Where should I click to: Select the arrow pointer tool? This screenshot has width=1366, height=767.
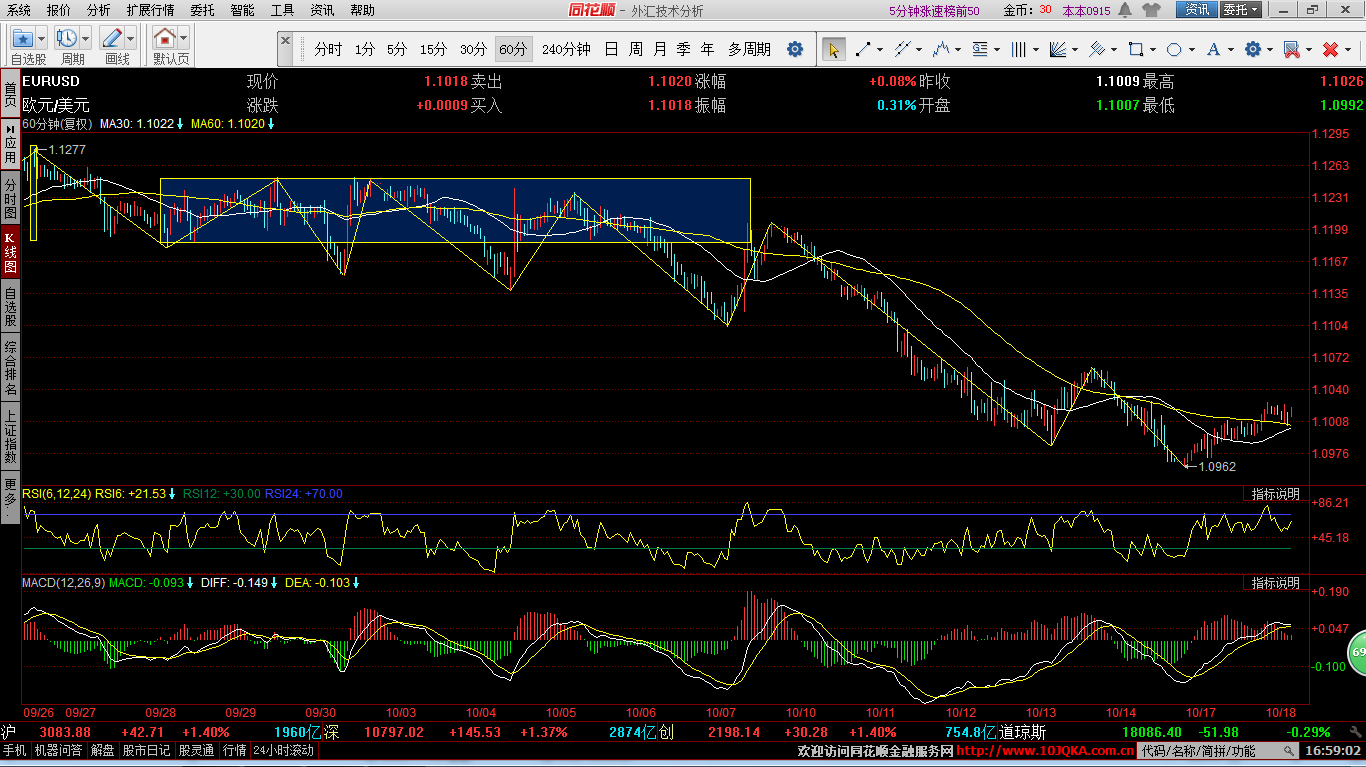(833, 49)
